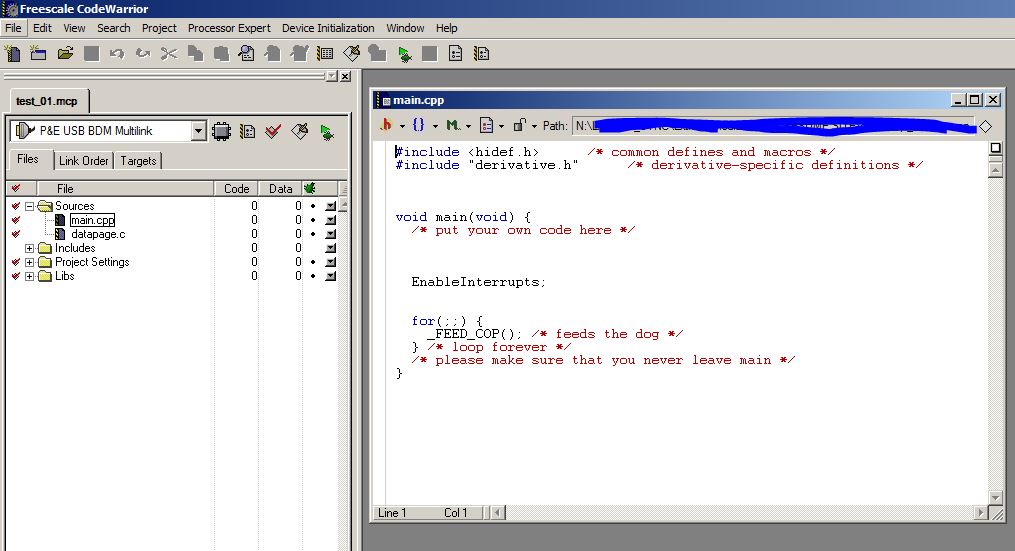Click the Make icon in the main toolbar
1015x551 pixels.
pyautogui.click(x=351, y=54)
